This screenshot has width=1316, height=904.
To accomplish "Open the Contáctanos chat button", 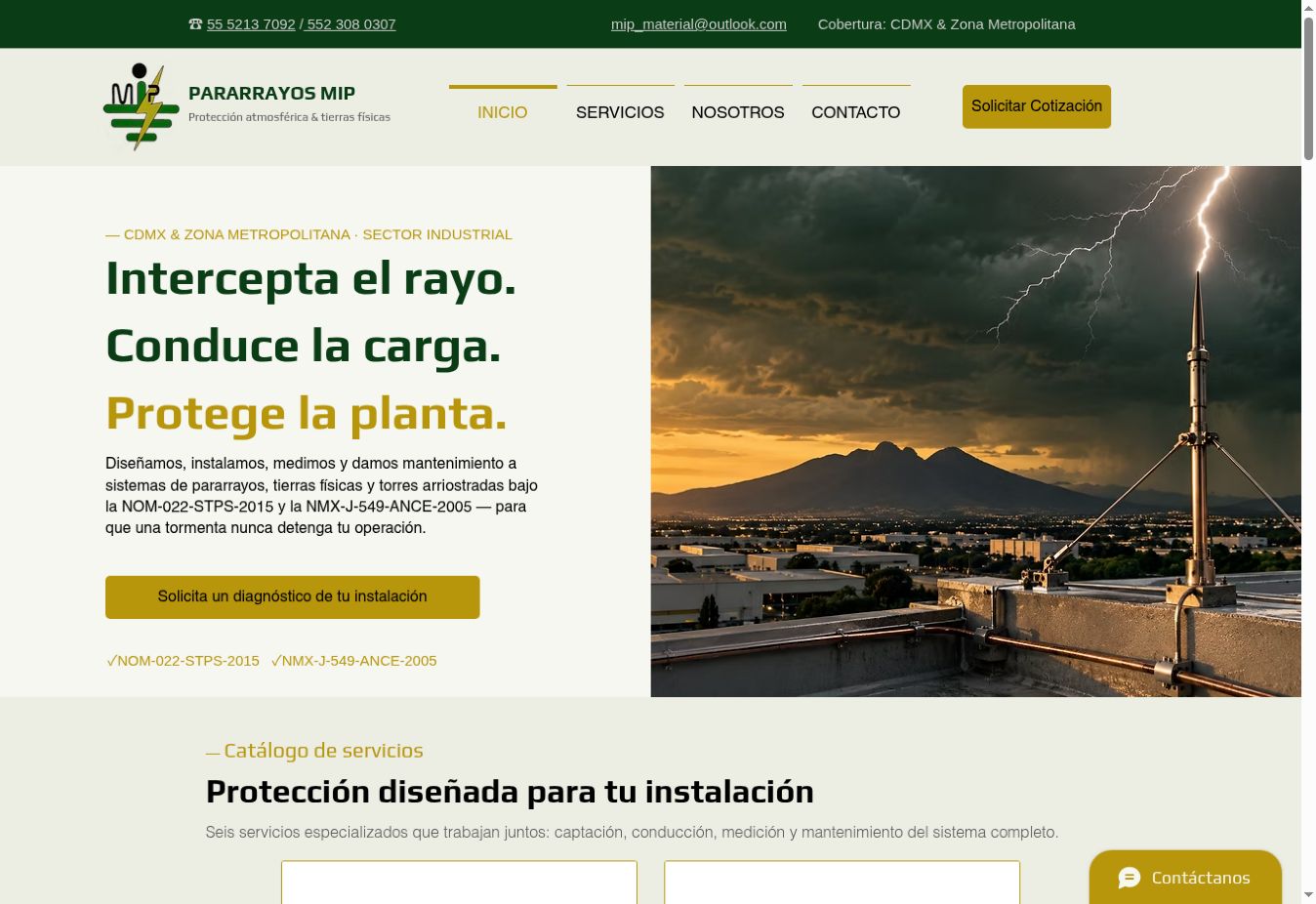I will pos(1185,877).
